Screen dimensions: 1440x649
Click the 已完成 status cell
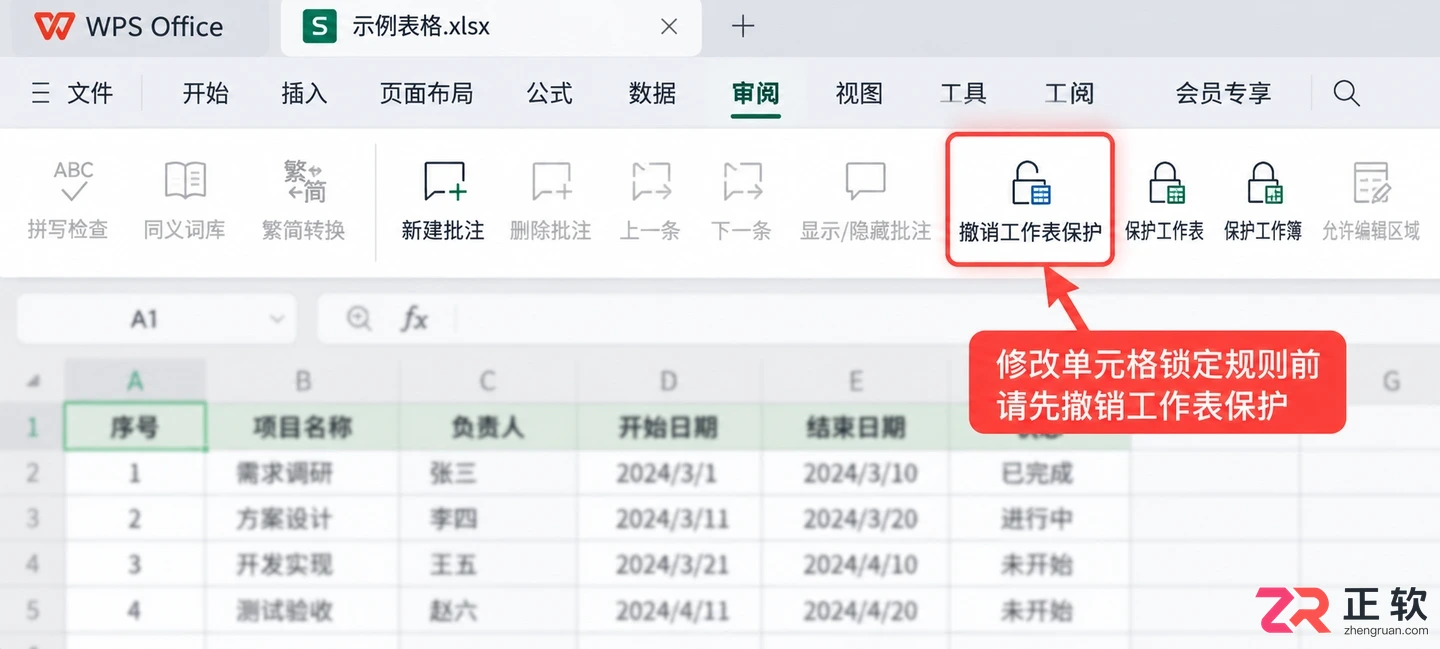(x=1039, y=473)
